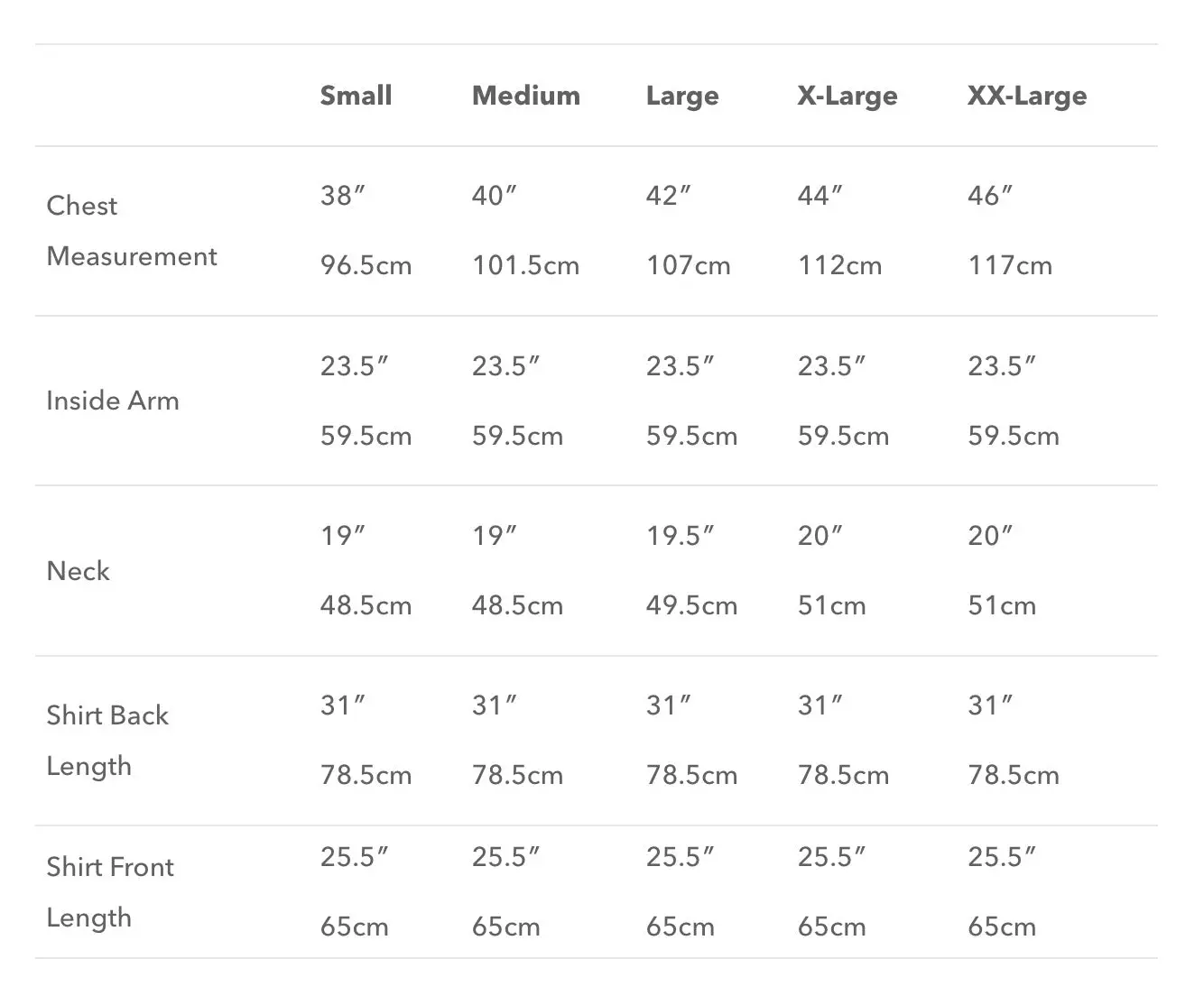Click the 42″ chest value for Large

click(x=668, y=196)
